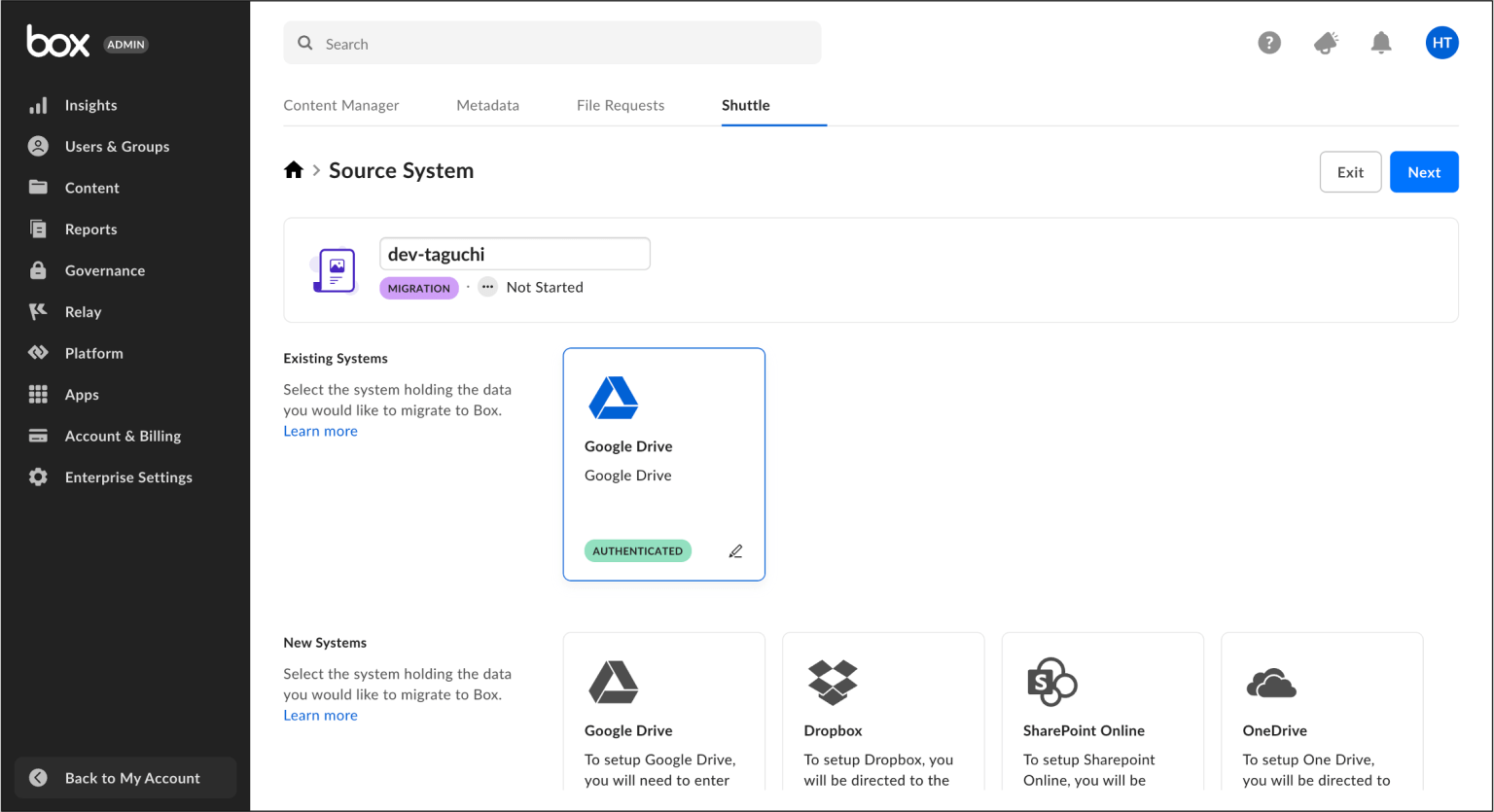Screen dimensions: 1494x812
Task: Select the Platform sidebar icon
Action: coord(38,352)
